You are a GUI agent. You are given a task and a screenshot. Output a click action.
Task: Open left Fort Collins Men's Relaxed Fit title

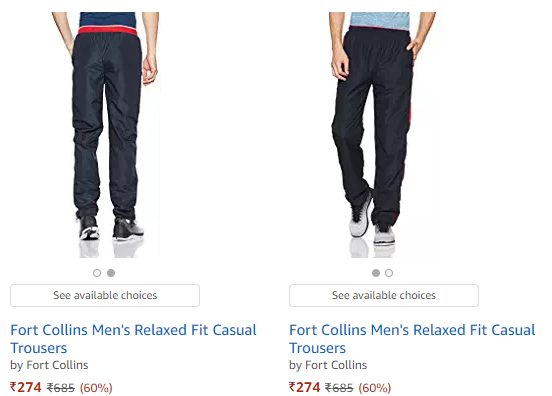[133, 339]
